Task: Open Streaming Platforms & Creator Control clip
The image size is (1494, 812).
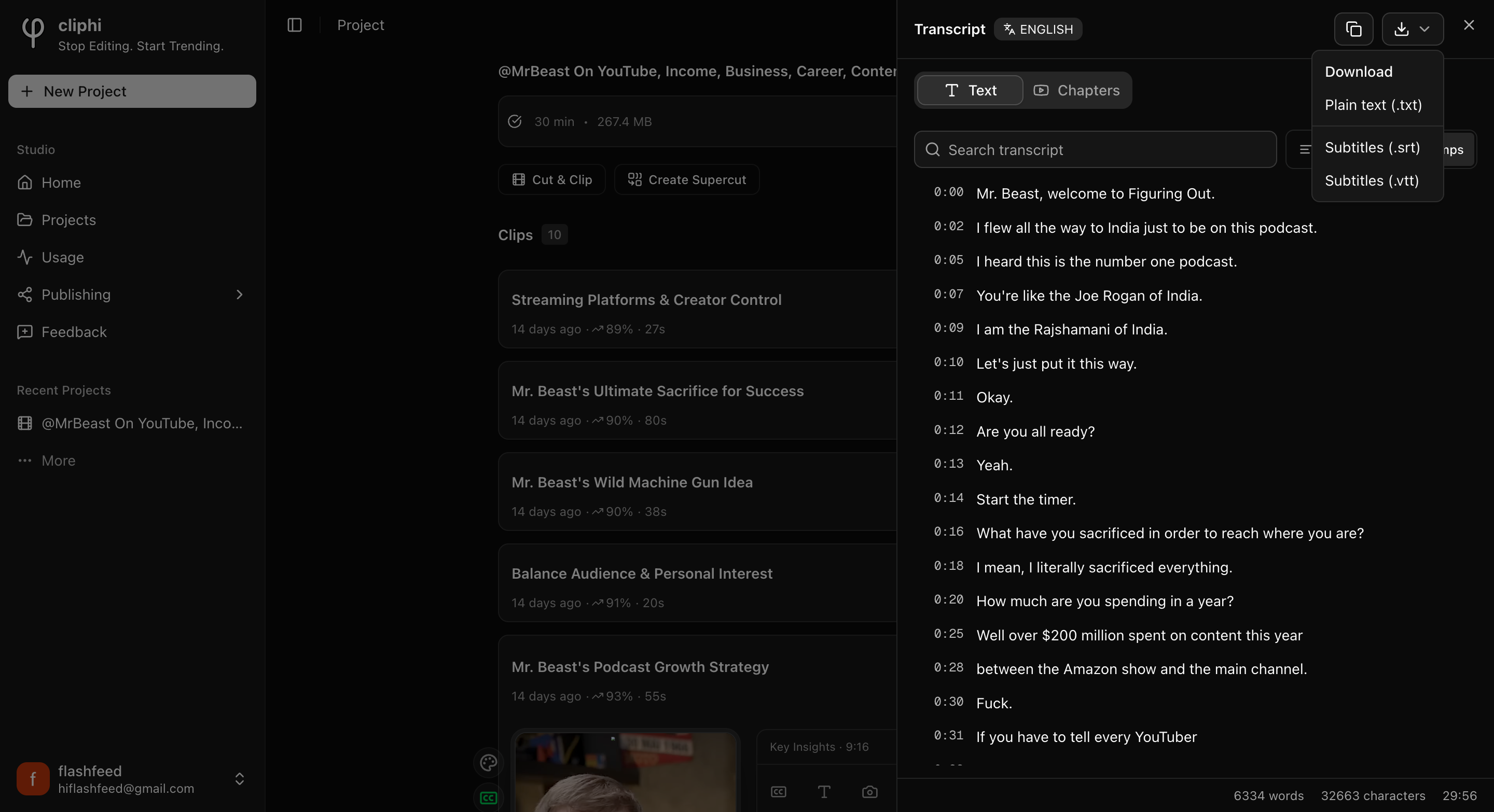Action: 646,300
